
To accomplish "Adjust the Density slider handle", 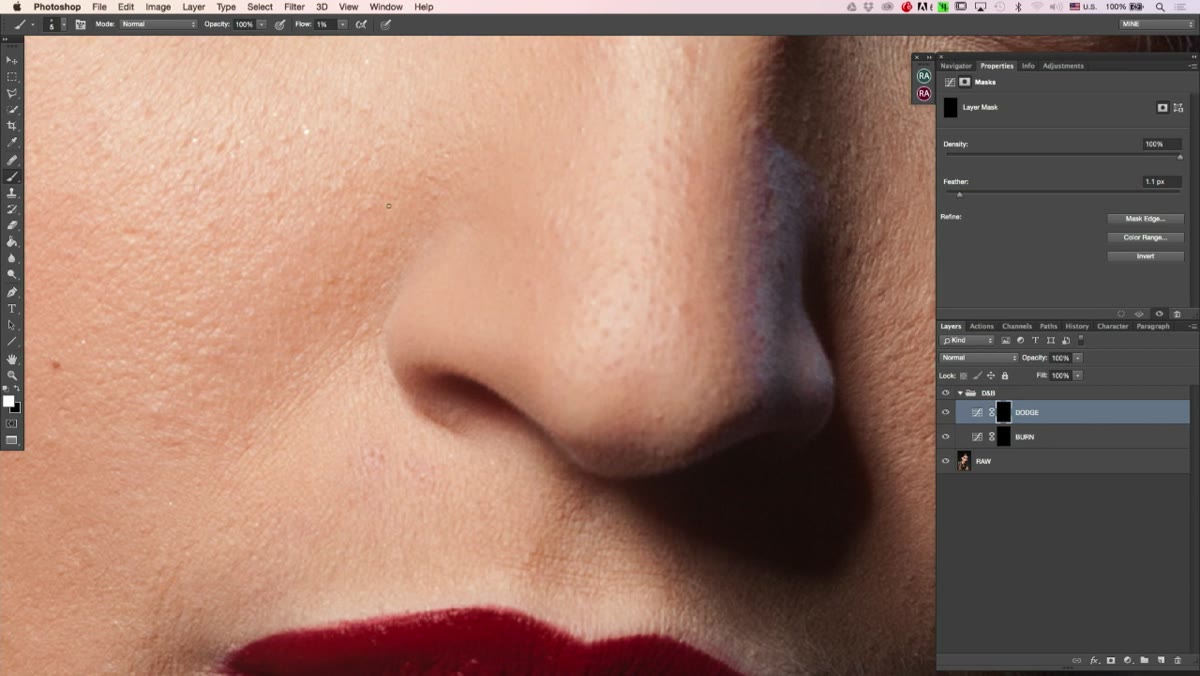I will click(x=1180, y=157).
